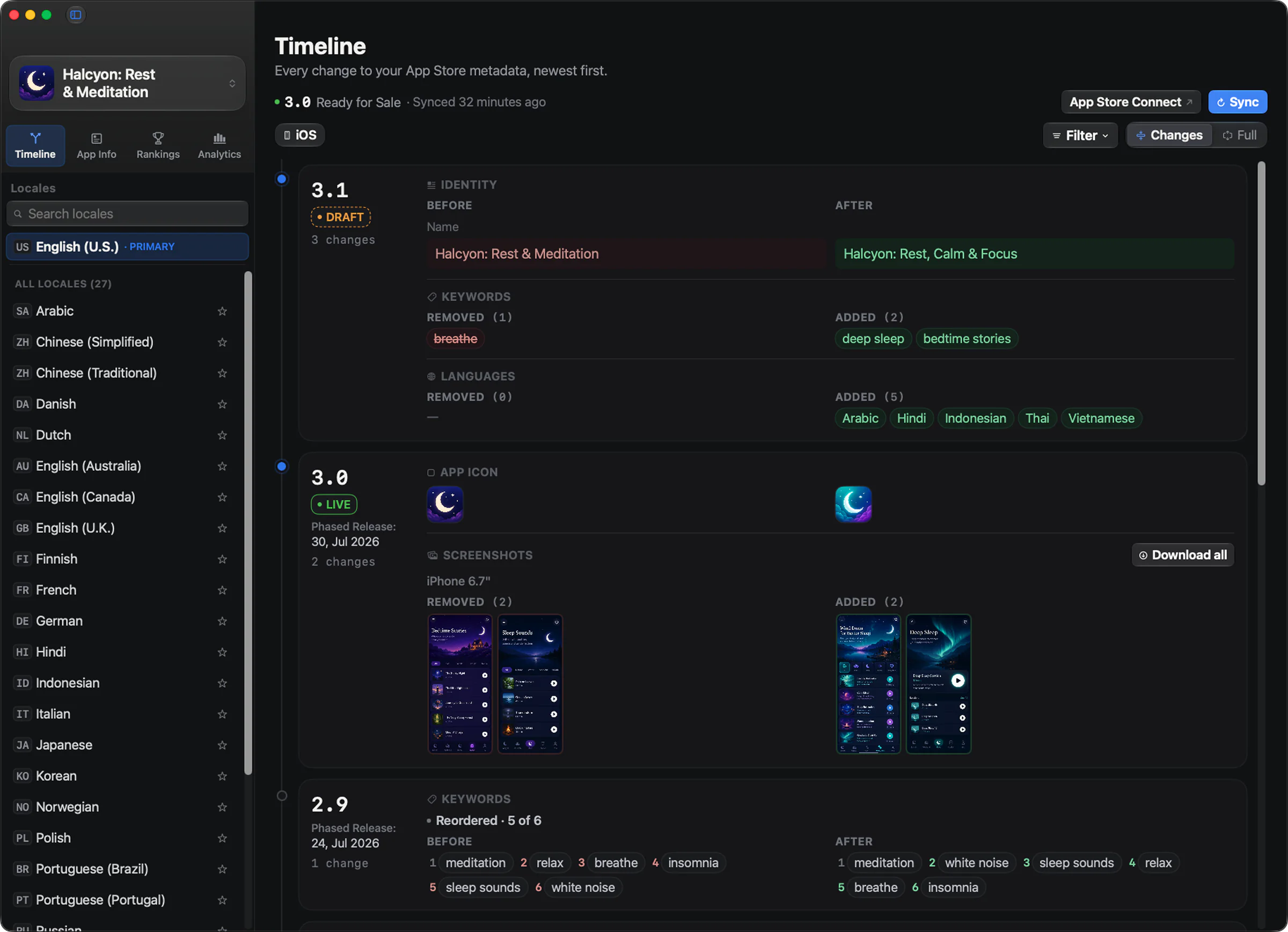Click the Hindi locale star icon
This screenshot has height=932, width=1288.
point(222,652)
